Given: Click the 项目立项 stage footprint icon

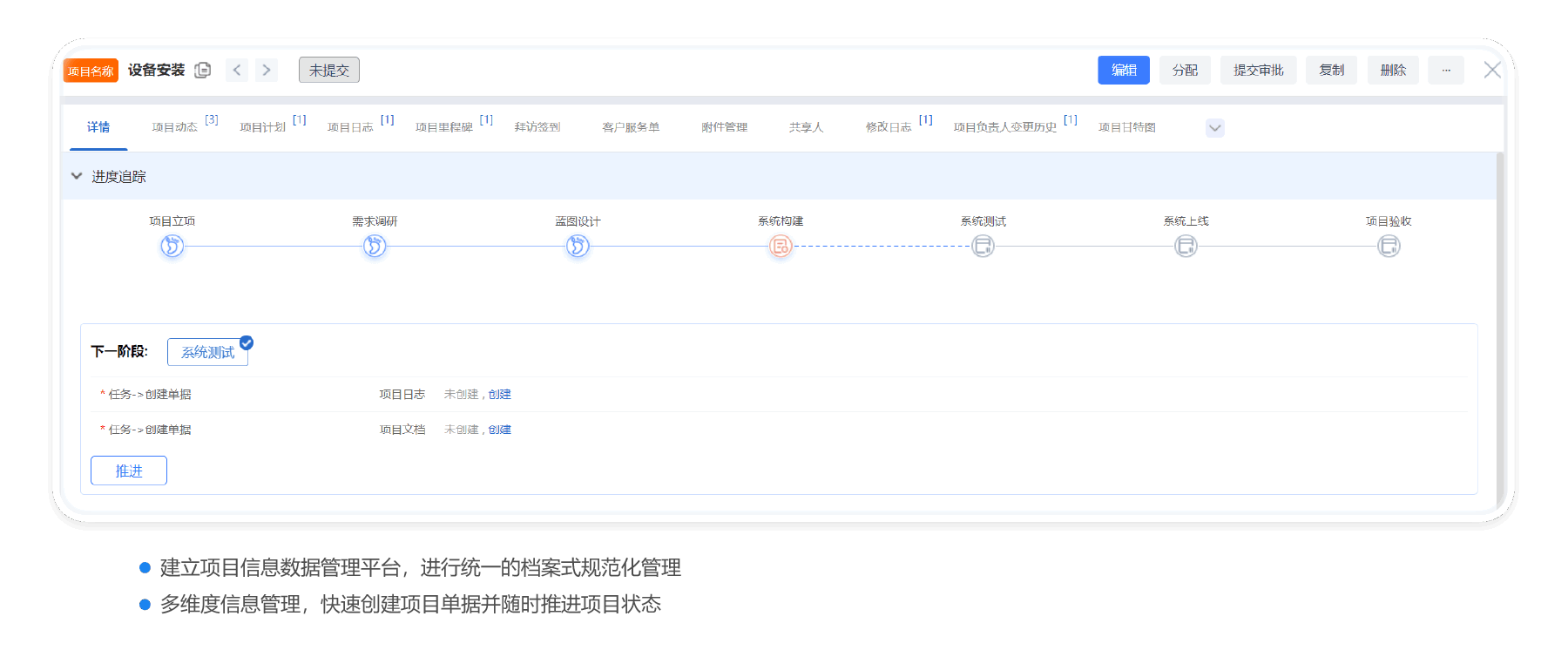Looking at the screenshot, I should coord(172,247).
